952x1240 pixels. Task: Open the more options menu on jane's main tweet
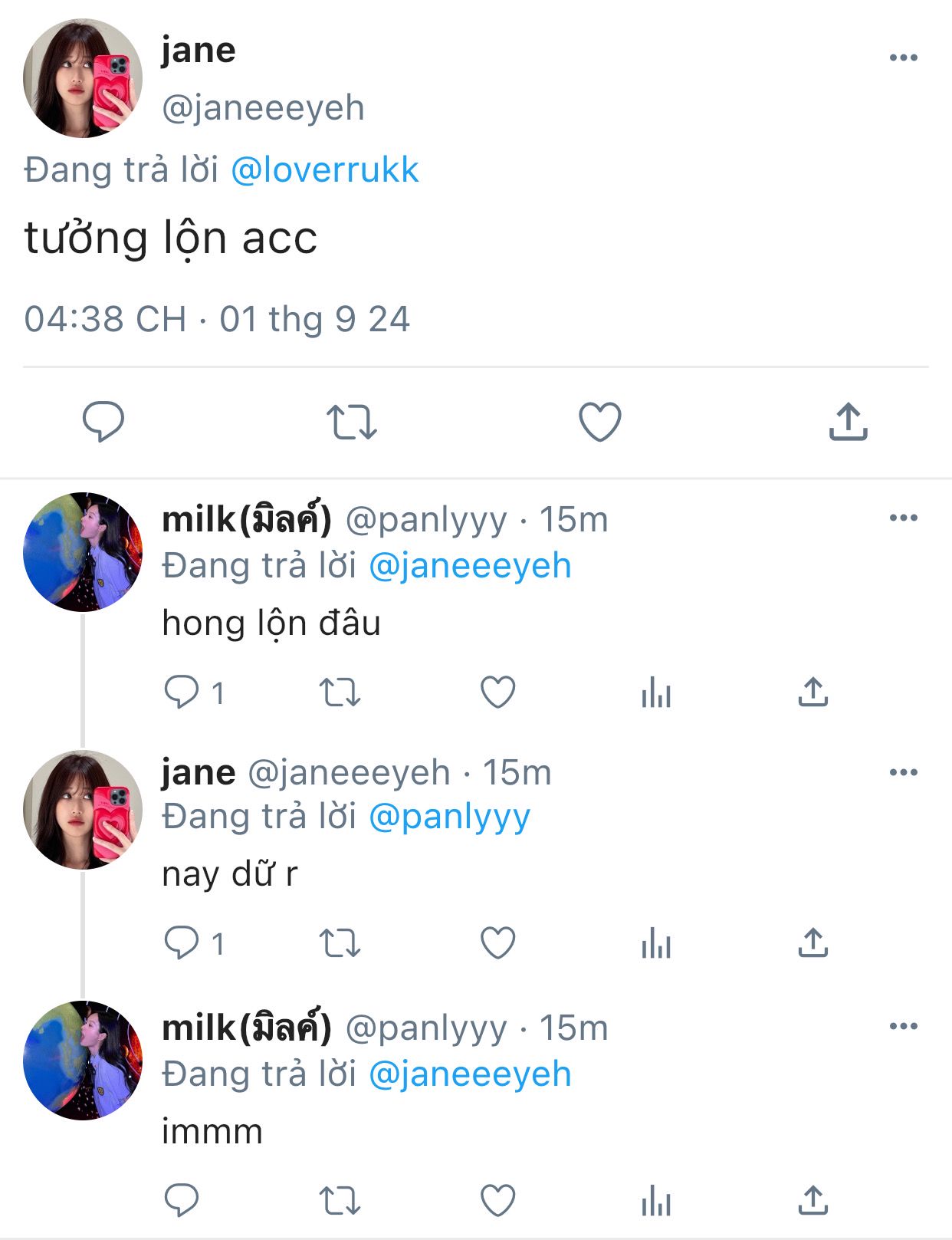[x=903, y=58]
